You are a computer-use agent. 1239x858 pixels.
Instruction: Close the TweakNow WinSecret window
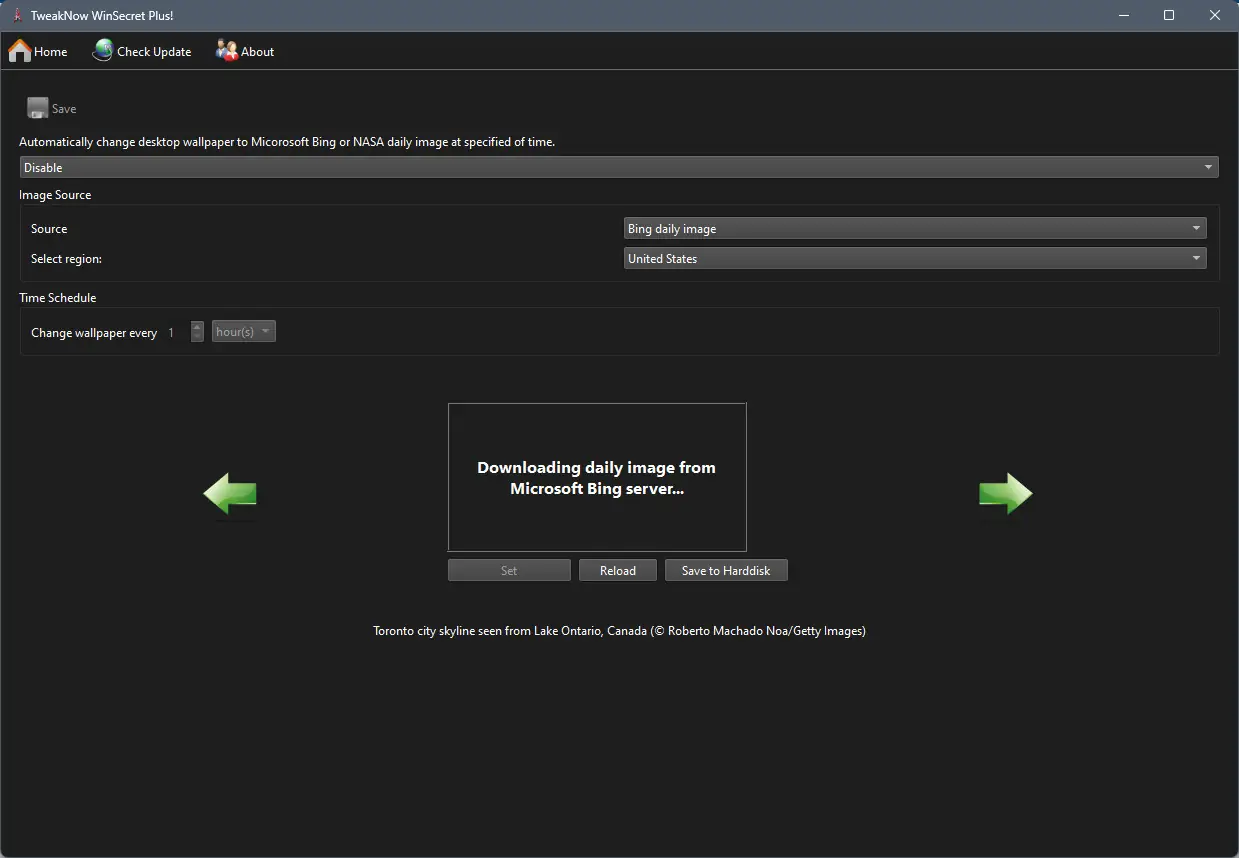(1215, 15)
